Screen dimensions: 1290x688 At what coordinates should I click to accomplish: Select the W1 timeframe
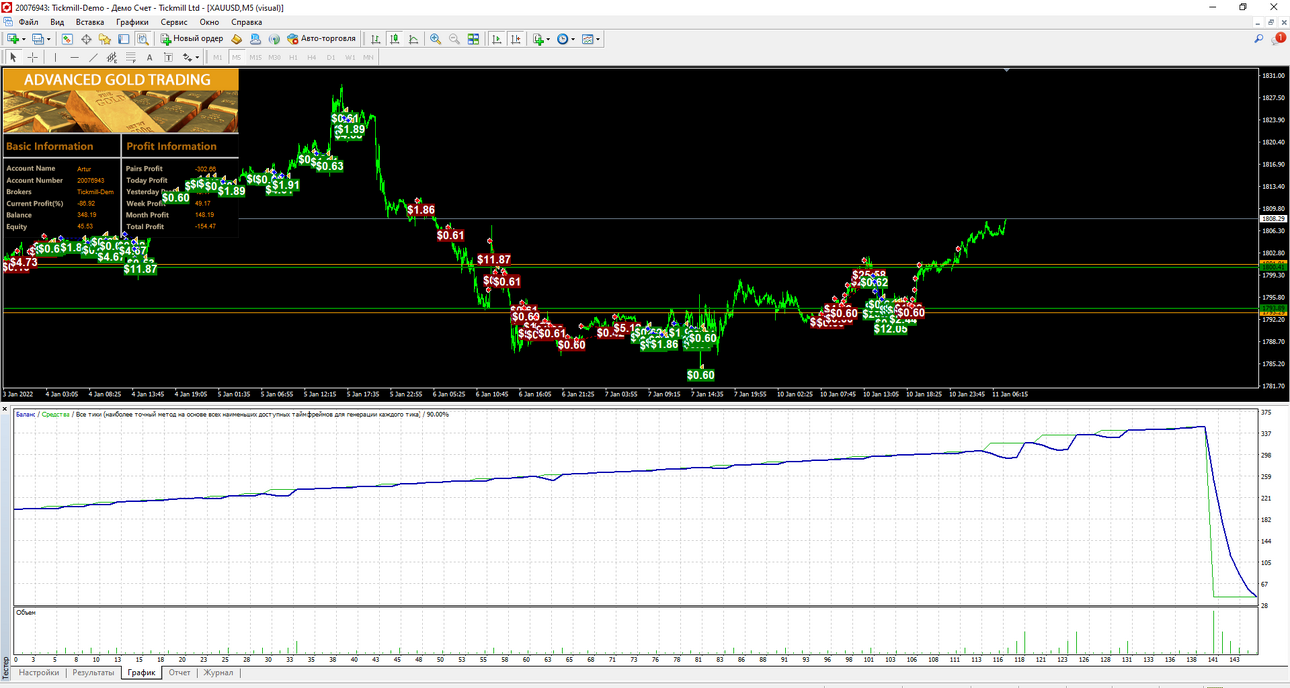tap(350, 57)
